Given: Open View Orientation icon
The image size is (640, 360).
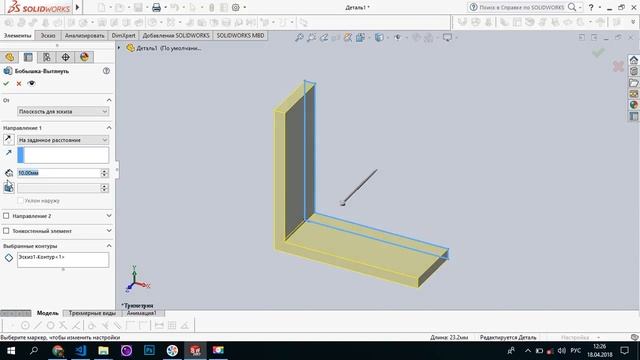Looking at the screenshot, I should (x=360, y=38).
